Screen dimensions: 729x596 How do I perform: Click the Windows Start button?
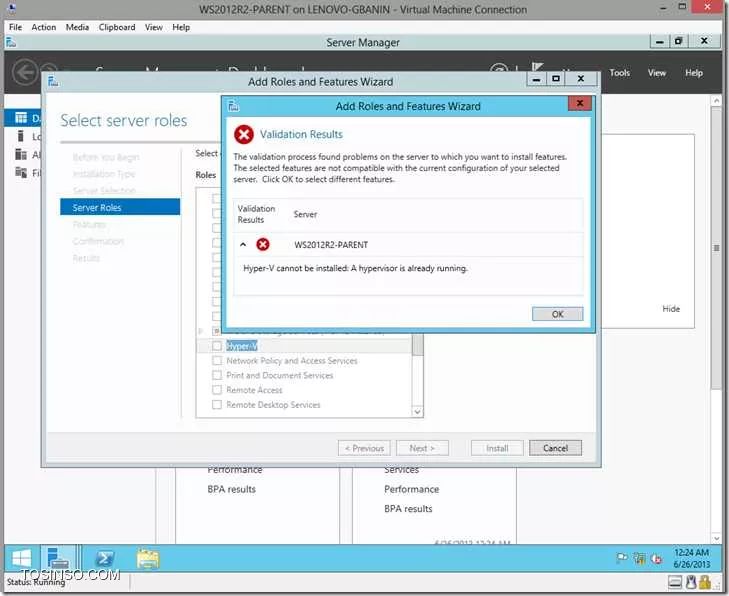click(21, 559)
